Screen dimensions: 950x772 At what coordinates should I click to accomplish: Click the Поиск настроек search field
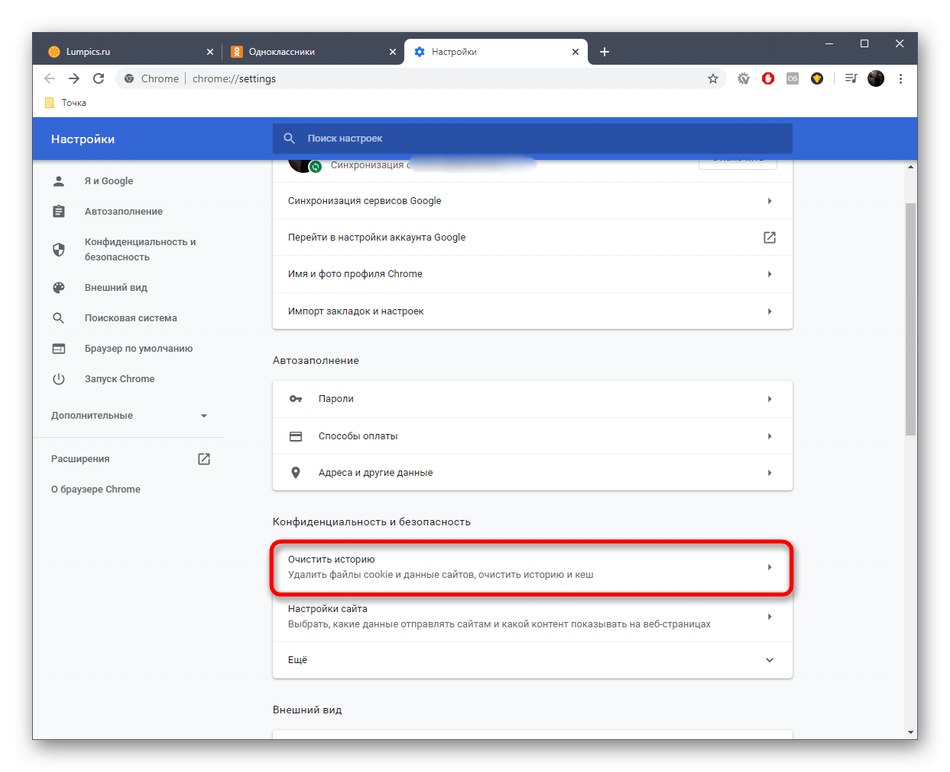533,138
